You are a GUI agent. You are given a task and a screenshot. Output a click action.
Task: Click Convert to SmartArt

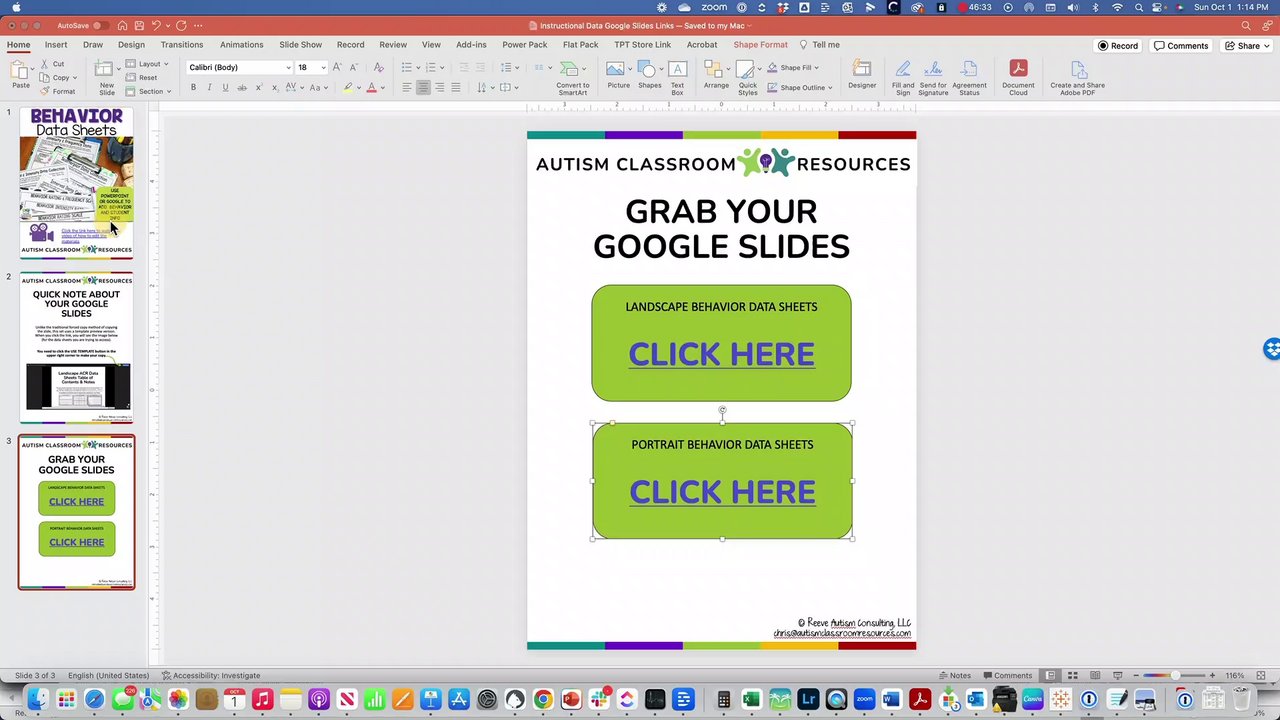coord(573,78)
